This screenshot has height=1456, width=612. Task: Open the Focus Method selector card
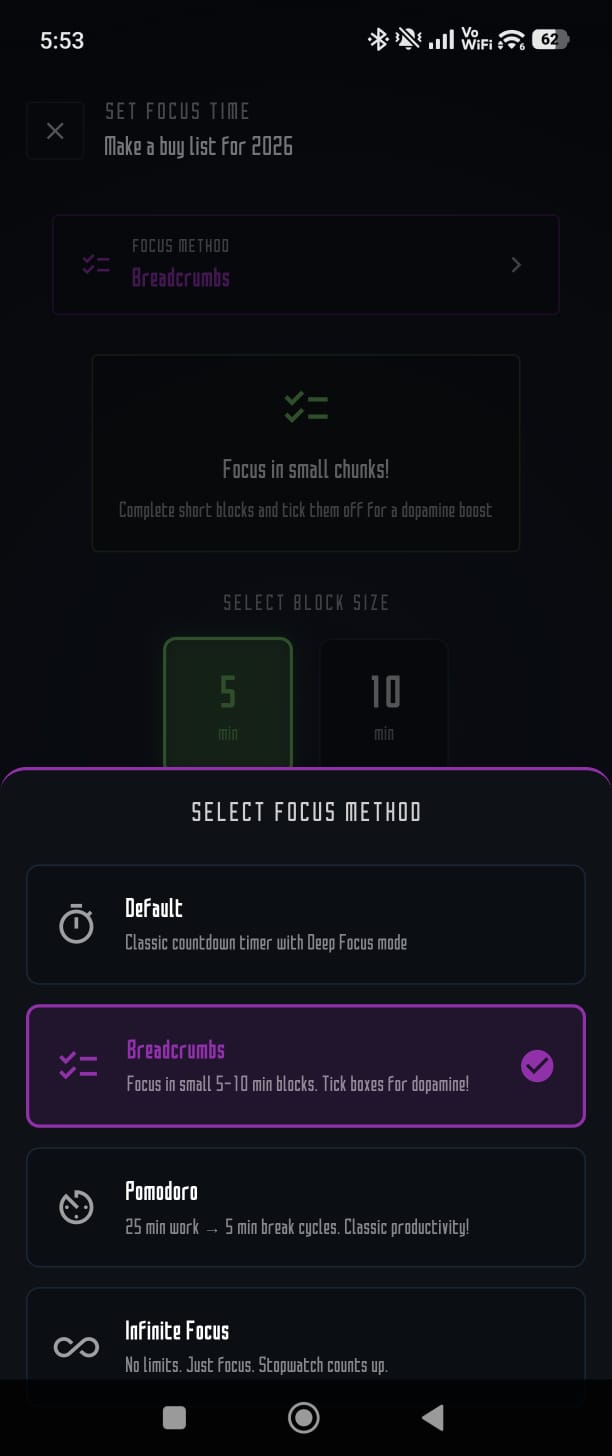click(x=306, y=264)
